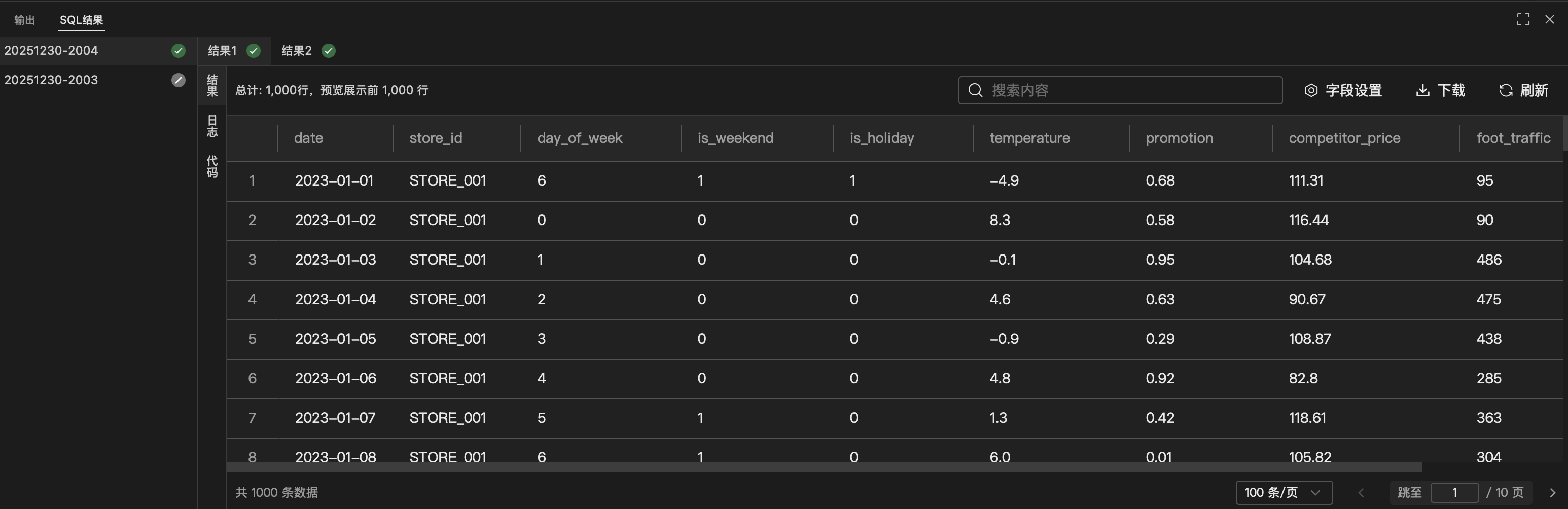Switch to the 结果1 tab

[x=222, y=51]
